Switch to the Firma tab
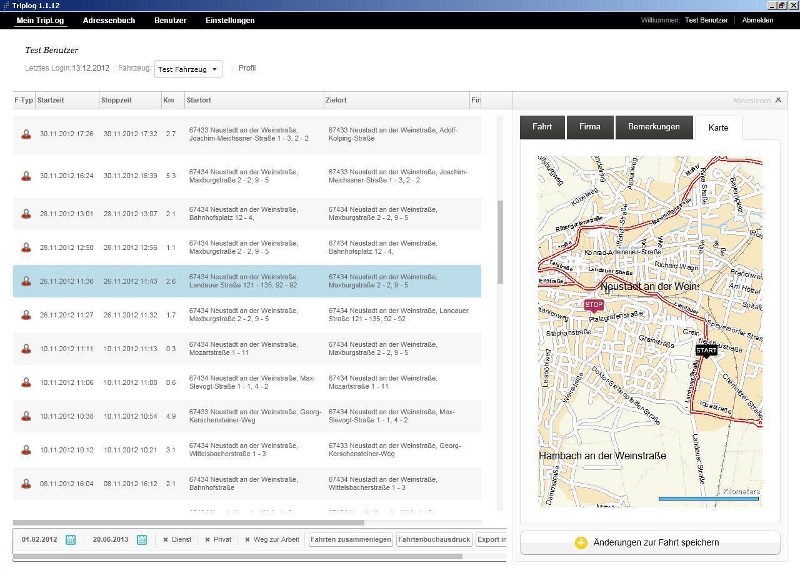The image size is (800, 573). 590,127
